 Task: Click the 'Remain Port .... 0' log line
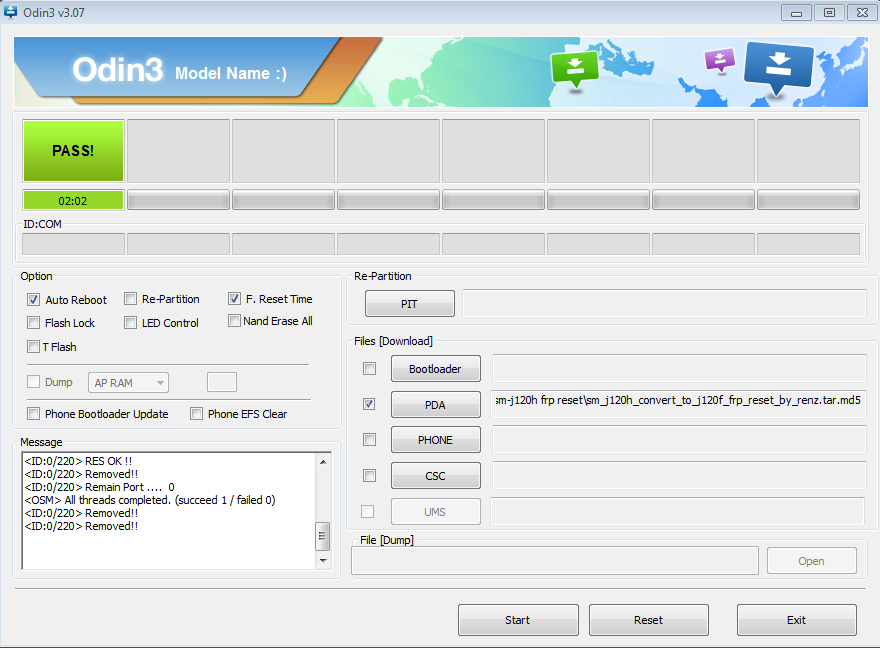(x=99, y=487)
